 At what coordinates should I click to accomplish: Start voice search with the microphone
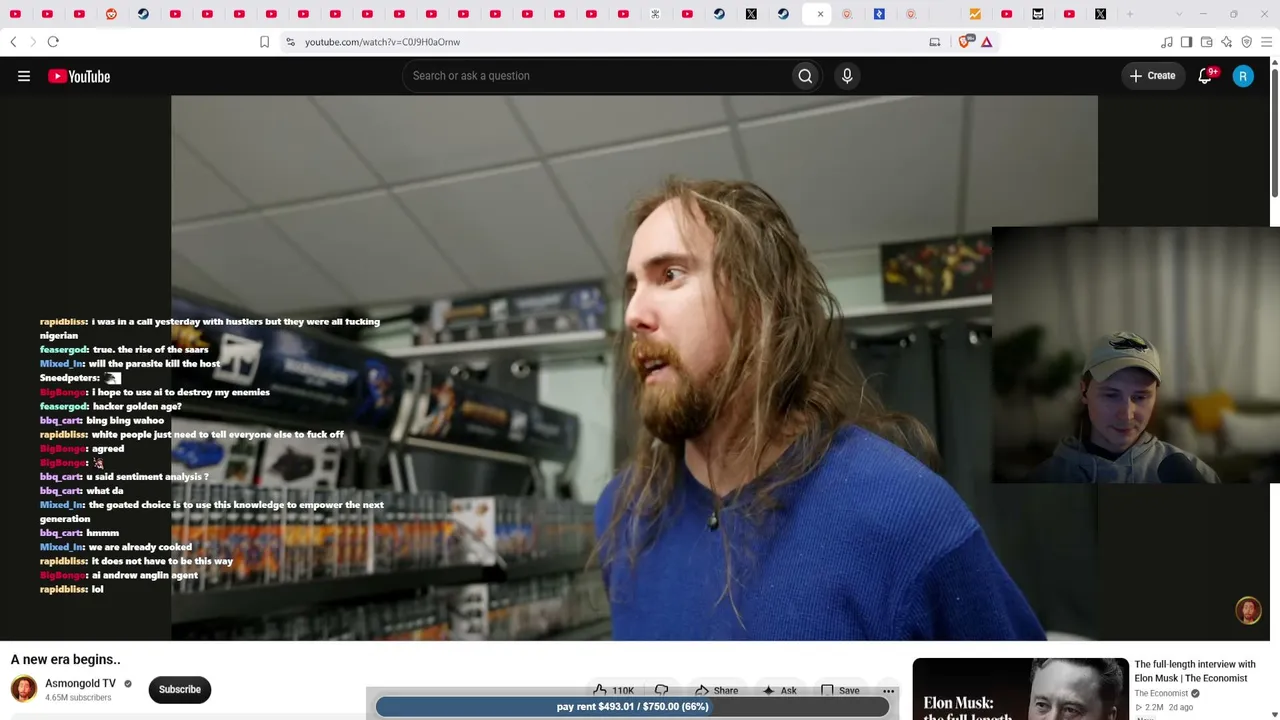847,76
